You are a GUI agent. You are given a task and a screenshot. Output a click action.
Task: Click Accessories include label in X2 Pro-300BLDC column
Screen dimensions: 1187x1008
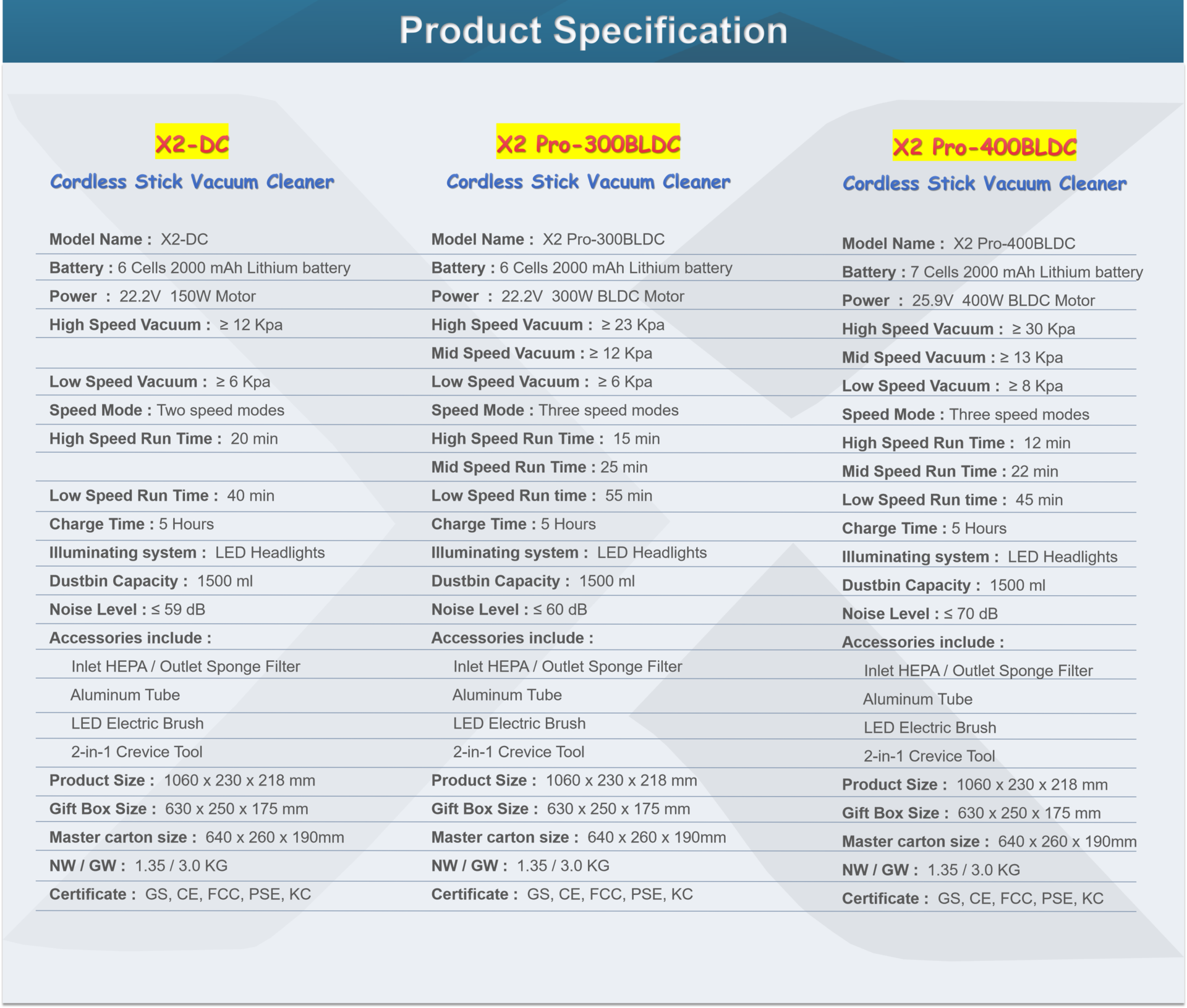click(x=512, y=638)
